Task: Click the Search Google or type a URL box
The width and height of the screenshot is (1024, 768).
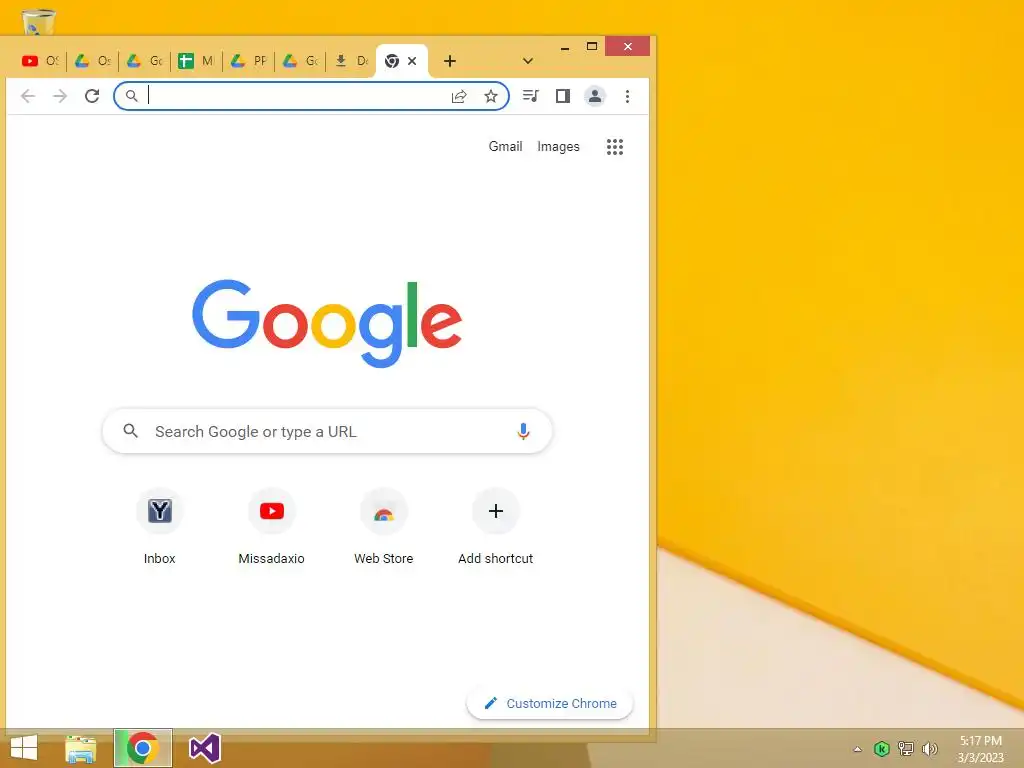Action: 327,431
